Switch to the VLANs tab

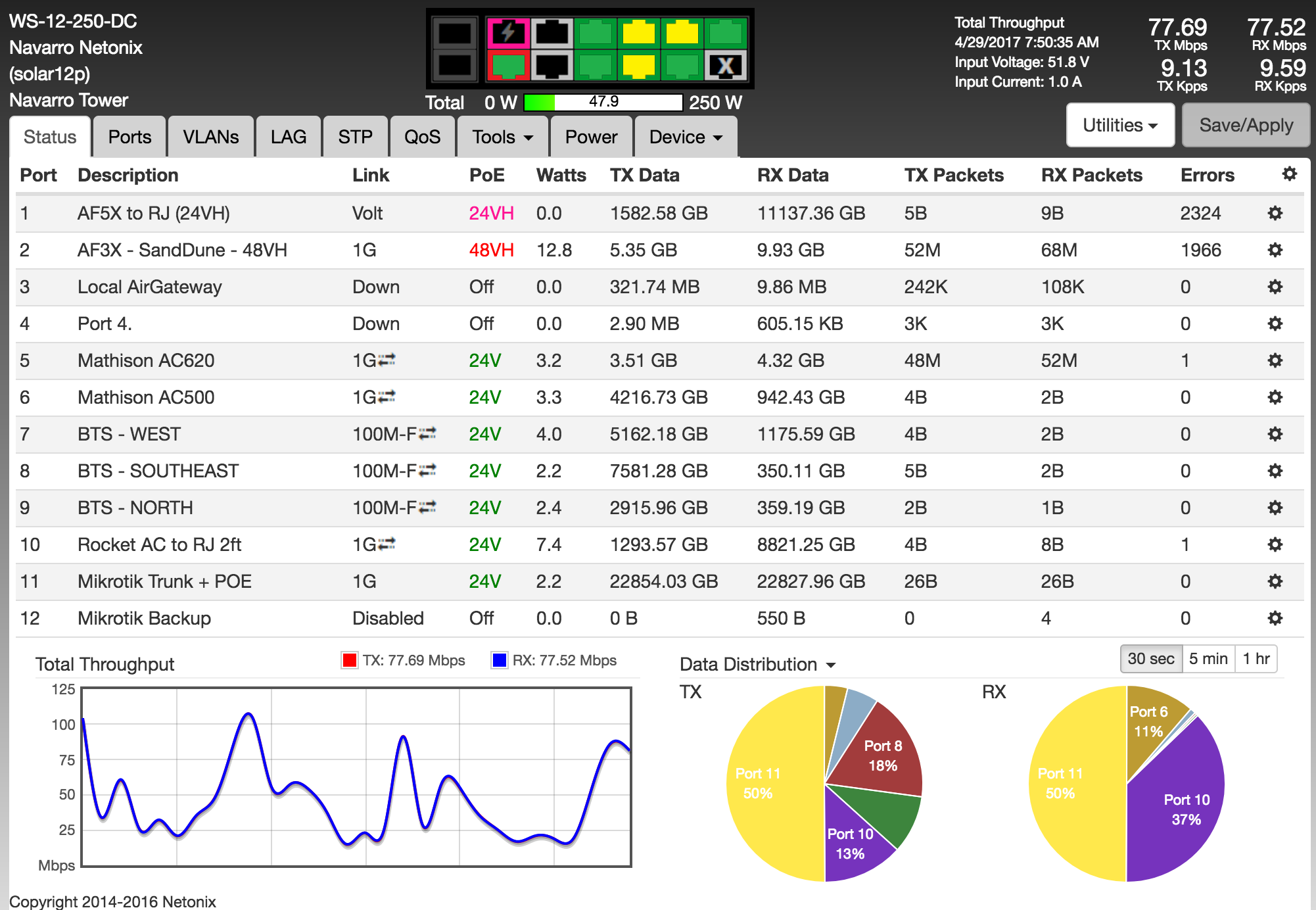(x=210, y=137)
